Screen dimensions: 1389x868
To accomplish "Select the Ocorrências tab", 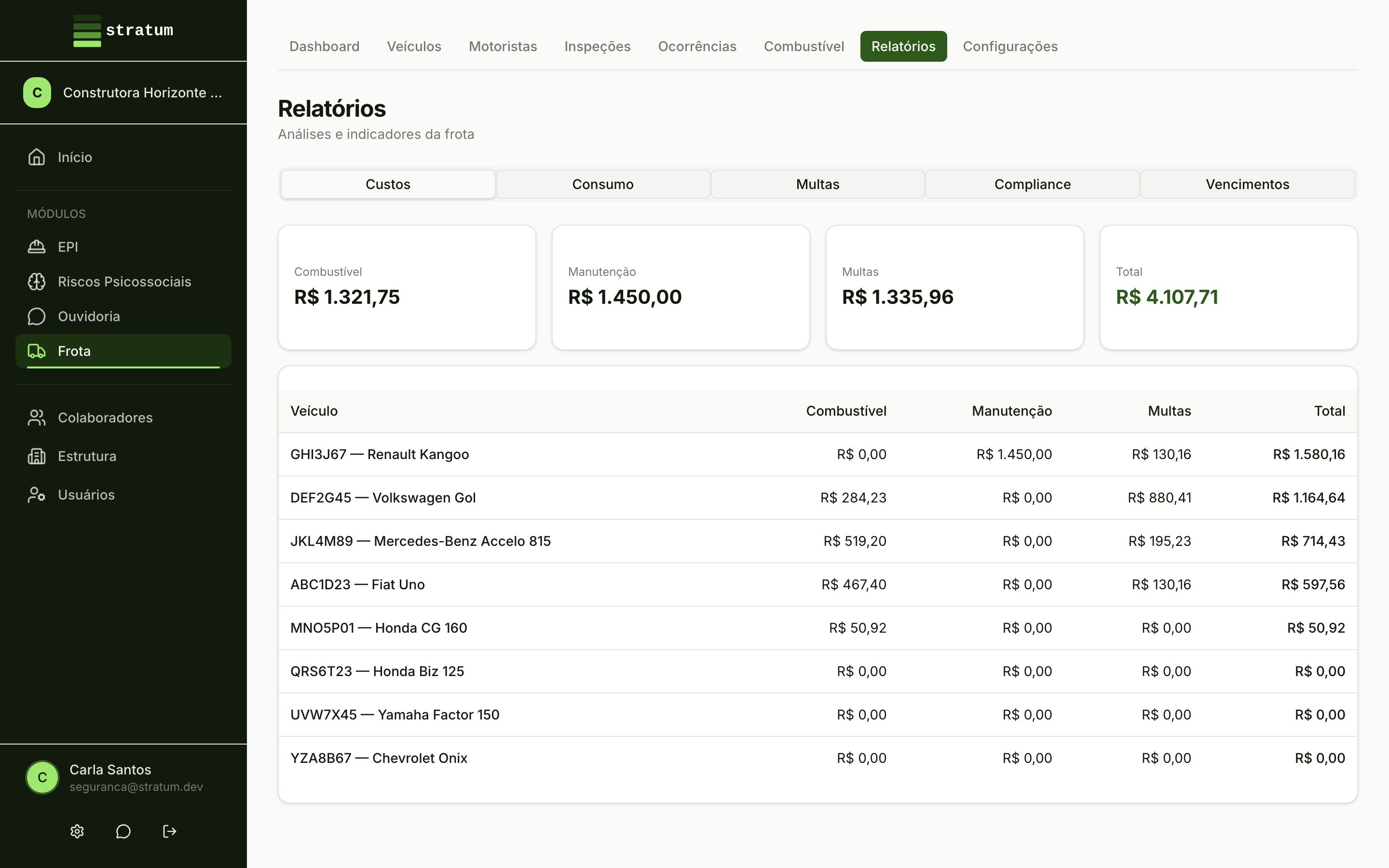I will [697, 46].
